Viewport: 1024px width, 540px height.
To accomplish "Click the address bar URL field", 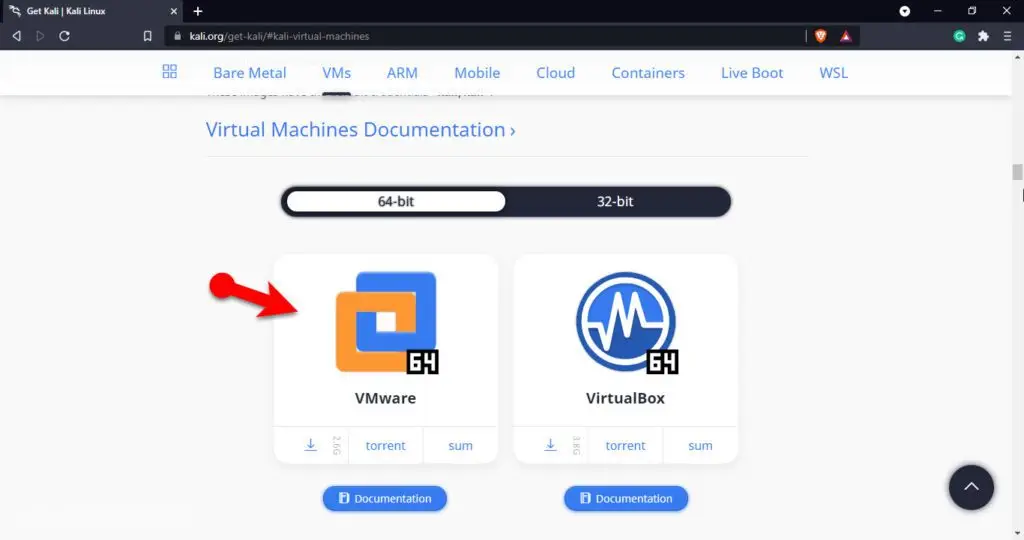I will click(480, 36).
